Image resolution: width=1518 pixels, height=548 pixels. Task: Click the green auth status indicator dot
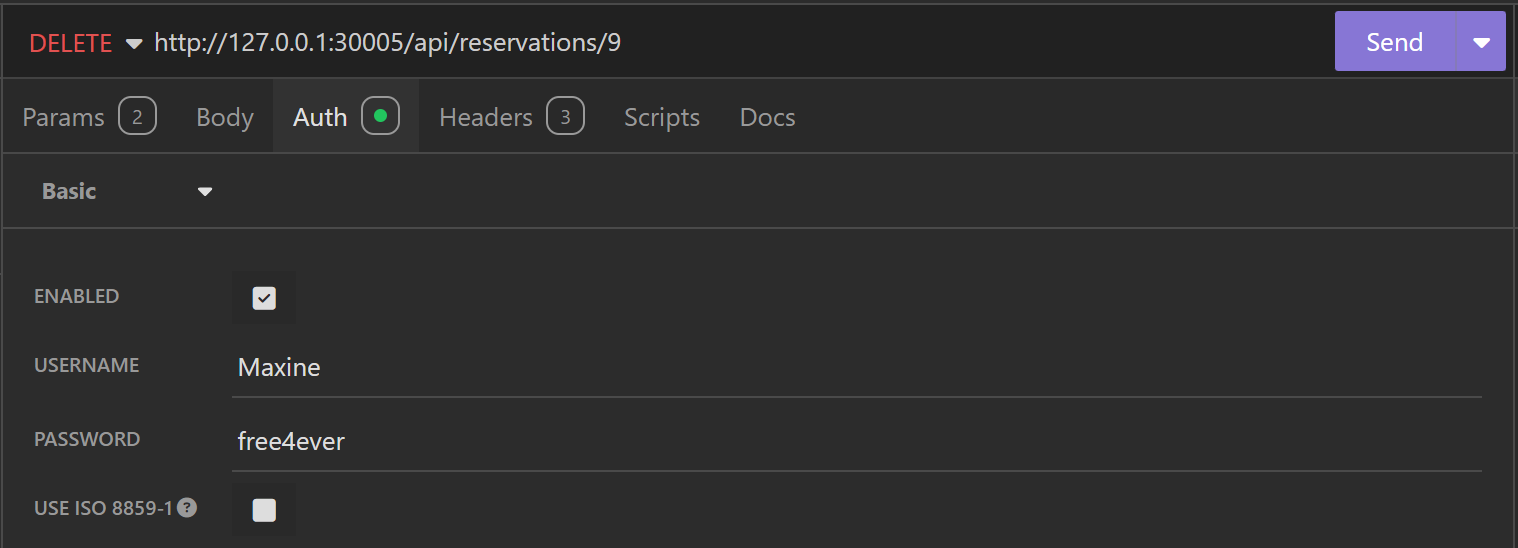(x=380, y=117)
